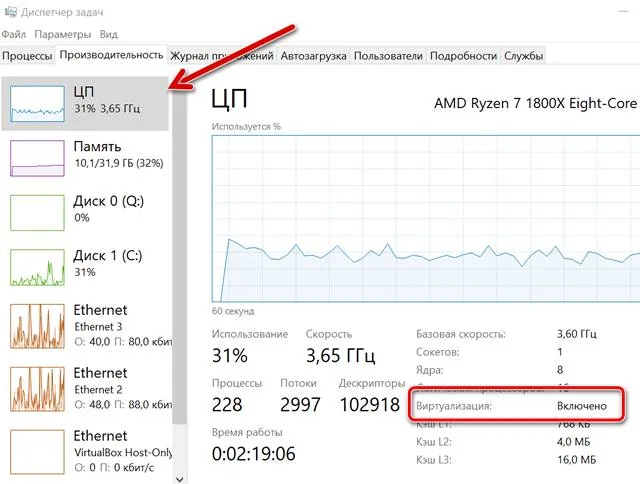
Task: Open the Параметры menu
Action: tap(64, 36)
